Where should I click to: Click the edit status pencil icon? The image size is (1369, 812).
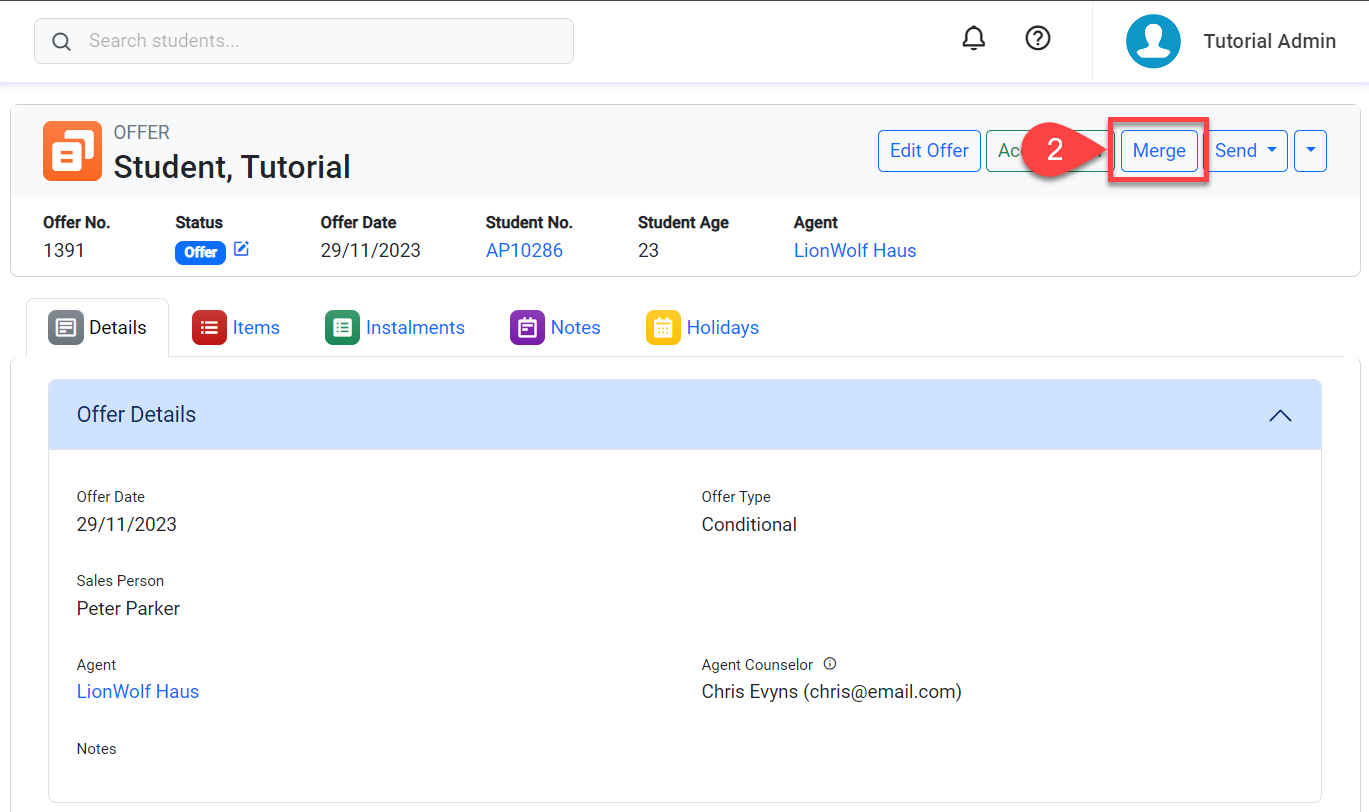pyautogui.click(x=241, y=250)
